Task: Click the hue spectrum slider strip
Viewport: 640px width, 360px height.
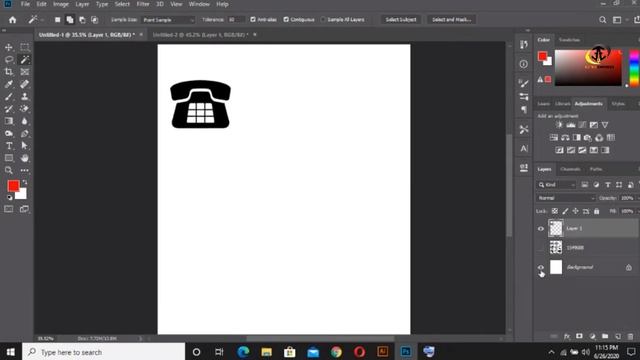Action: tap(634, 68)
